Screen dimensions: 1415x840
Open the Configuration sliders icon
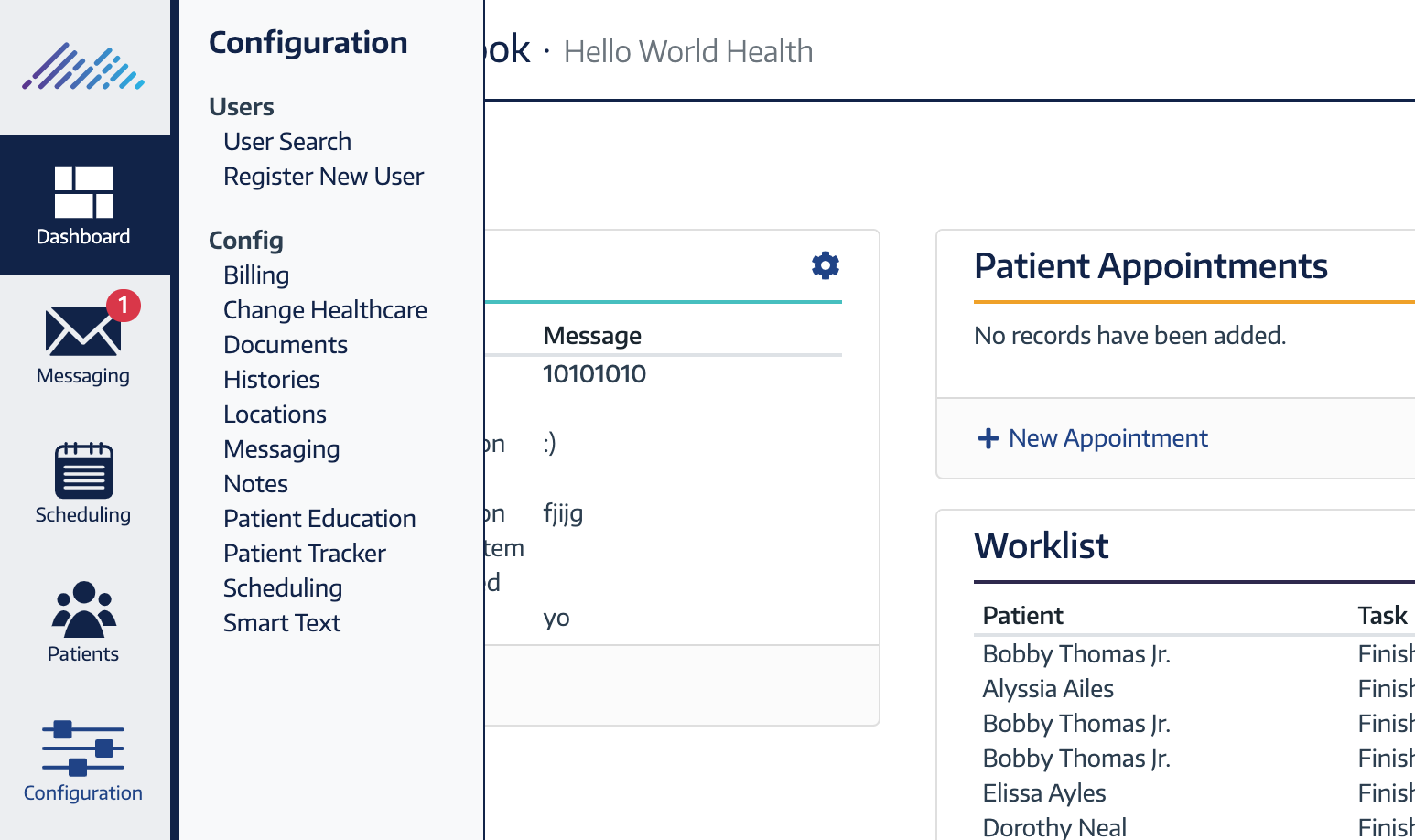[83, 748]
